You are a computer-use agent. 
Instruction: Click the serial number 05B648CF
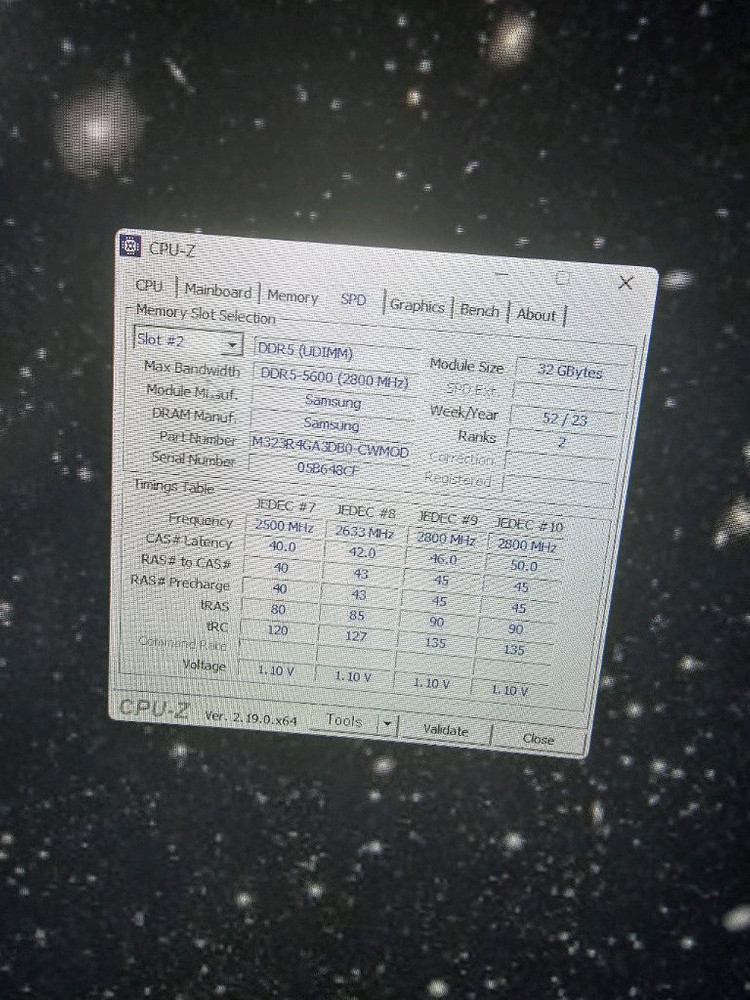[x=327, y=468]
